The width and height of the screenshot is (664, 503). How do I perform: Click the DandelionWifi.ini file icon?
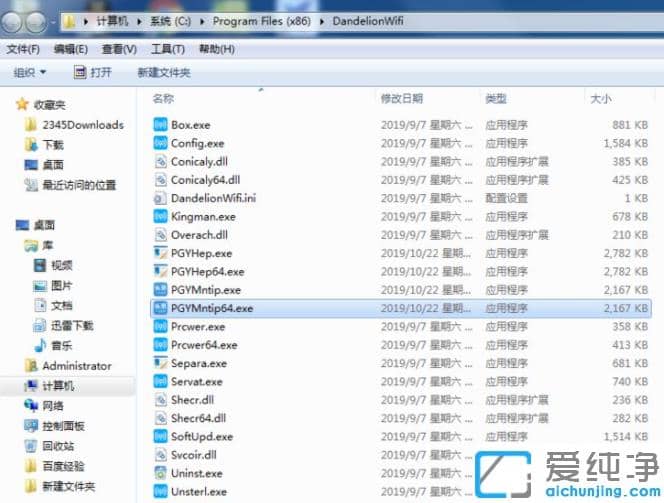[x=161, y=198]
